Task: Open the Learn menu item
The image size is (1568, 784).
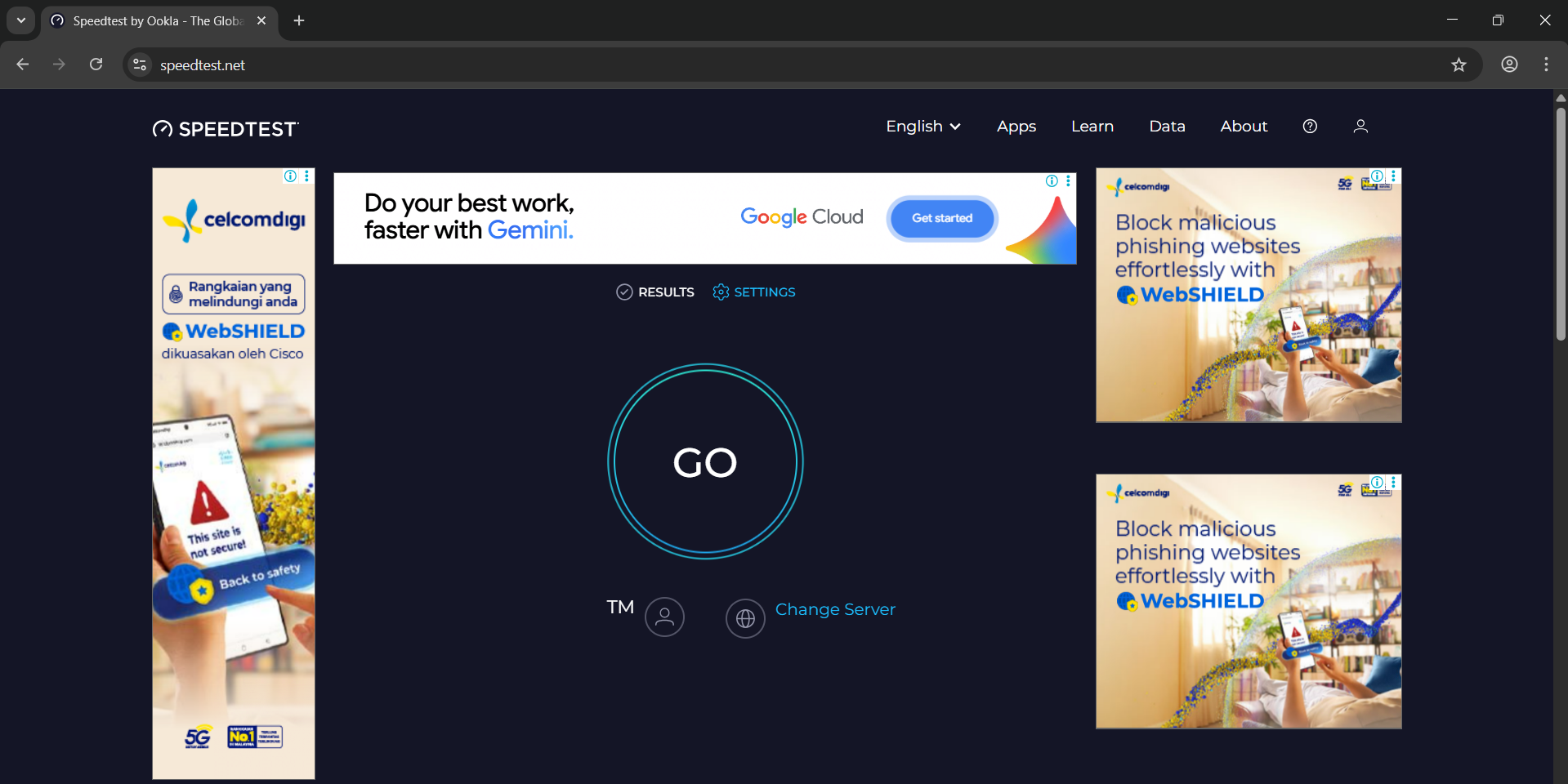Action: (1092, 127)
